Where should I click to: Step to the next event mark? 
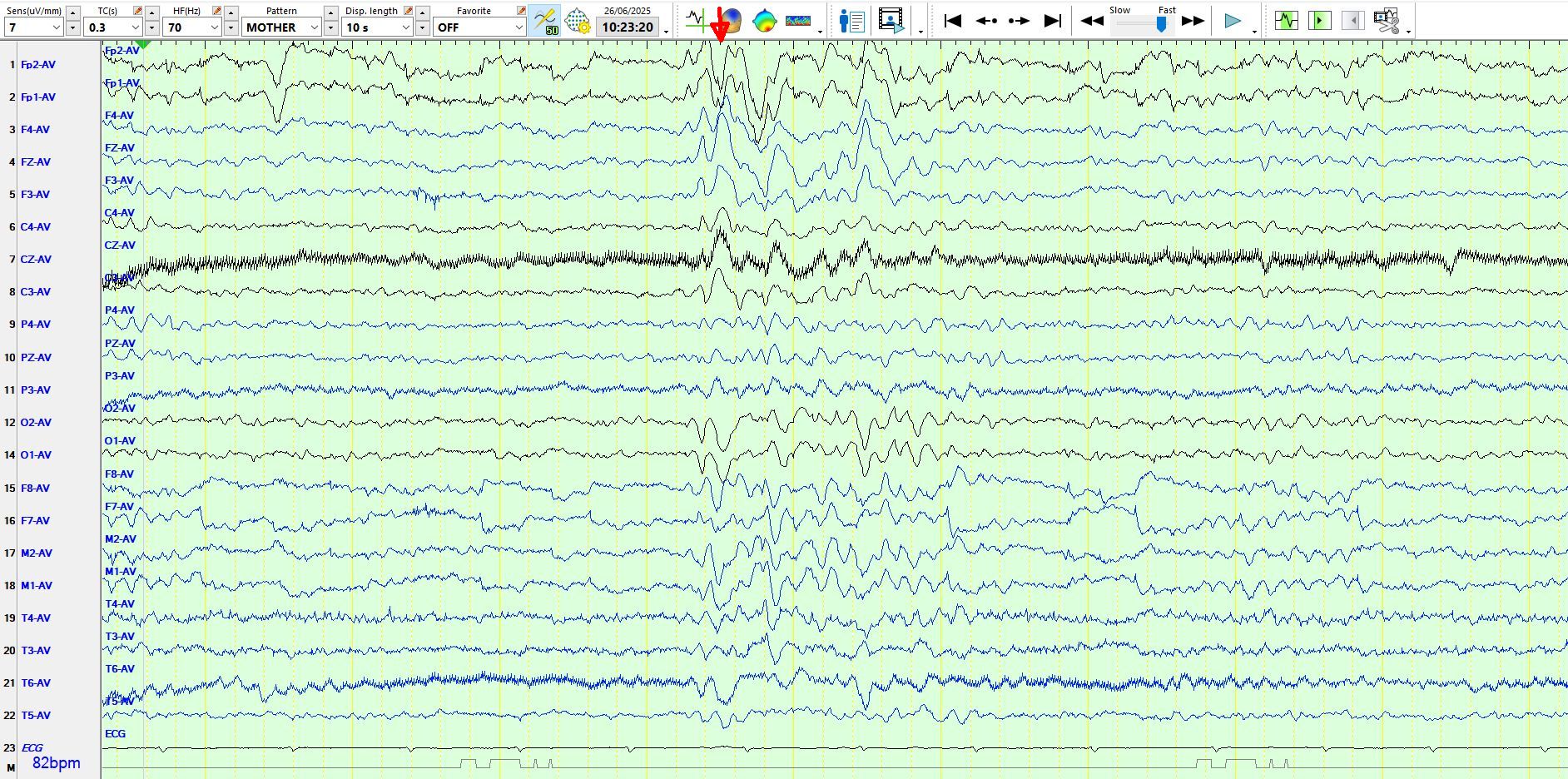(1020, 21)
